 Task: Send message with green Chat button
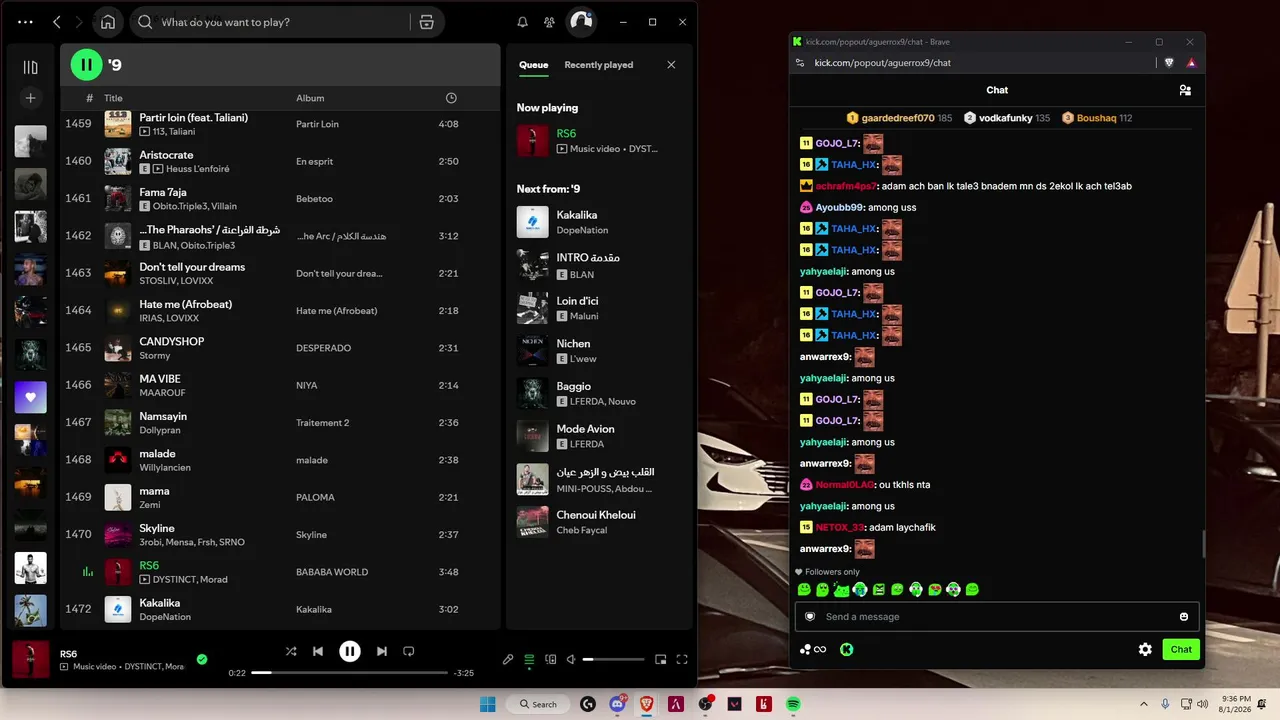(1181, 649)
